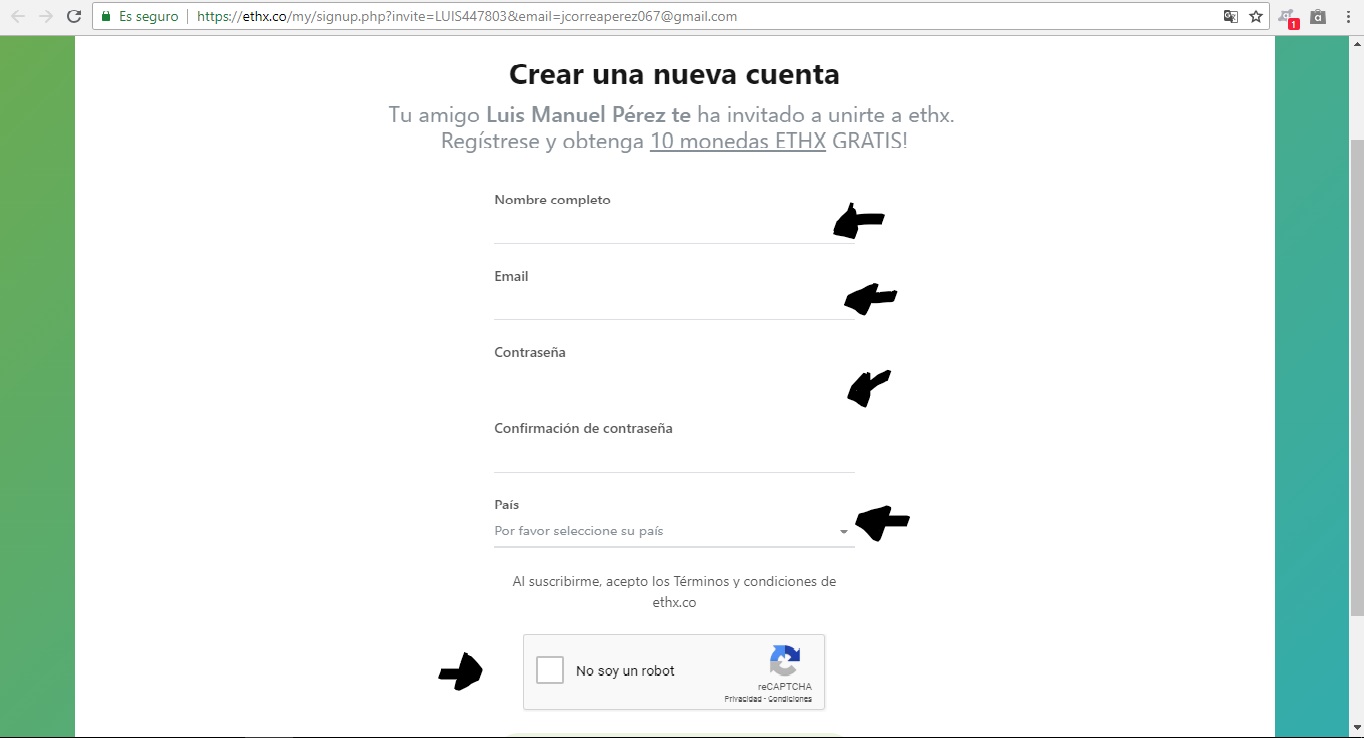Click the green padlock security icon

coord(106,17)
